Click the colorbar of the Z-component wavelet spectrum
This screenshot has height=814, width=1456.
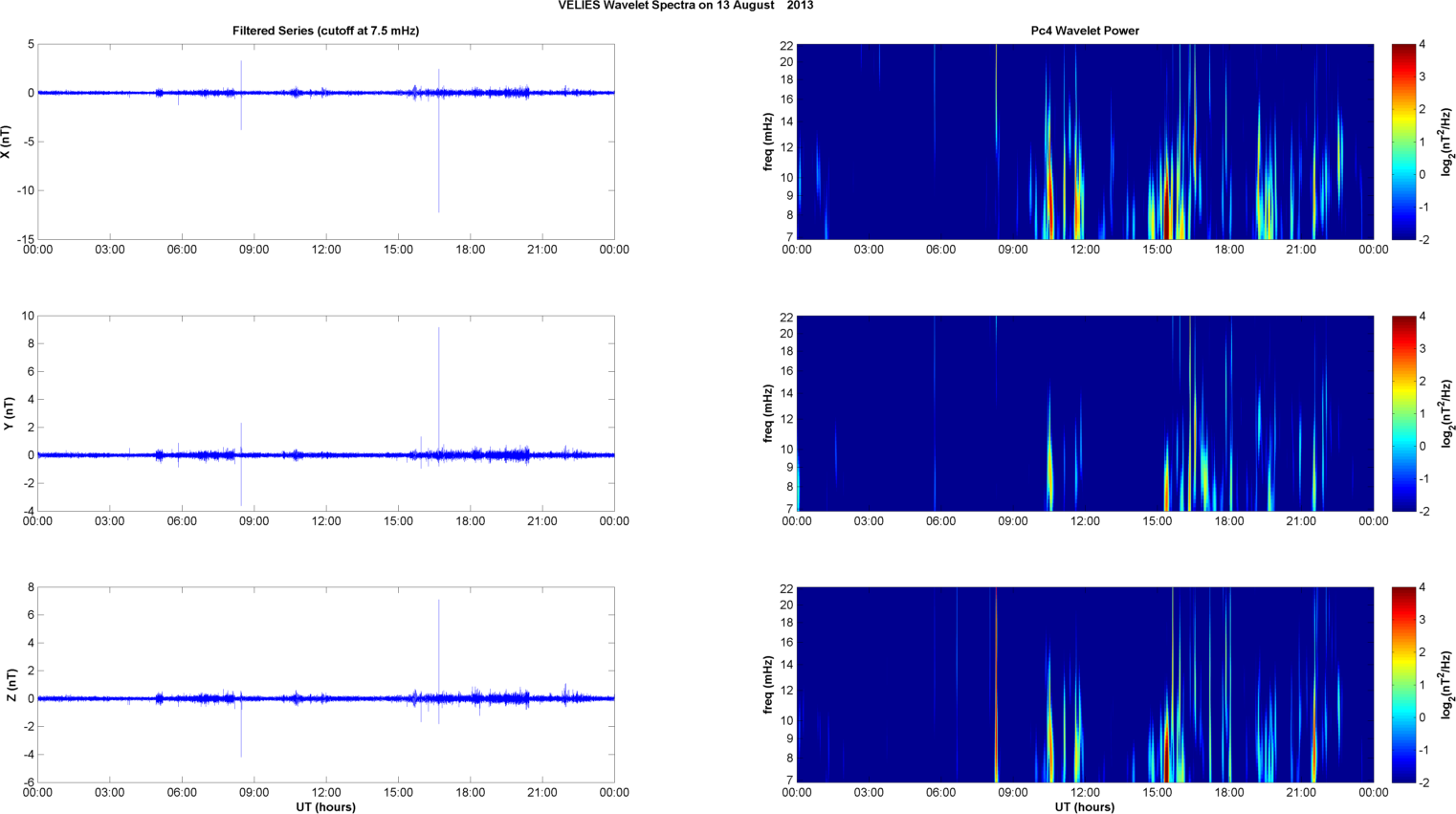click(x=1402, y=685)
